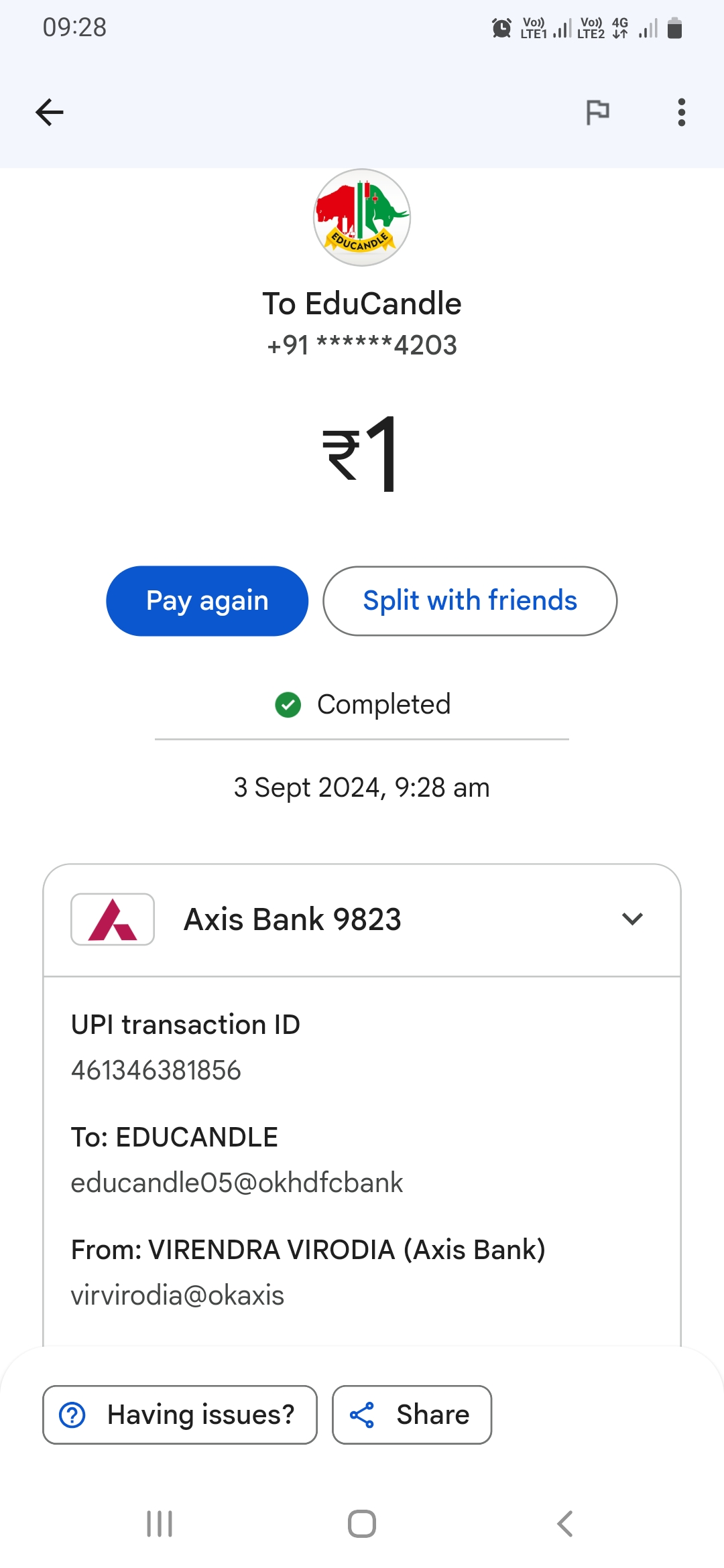Tap the UPI transaction ID number
The width and height of the screenshot is (724, 1568).
click(x=156, y=1070)
